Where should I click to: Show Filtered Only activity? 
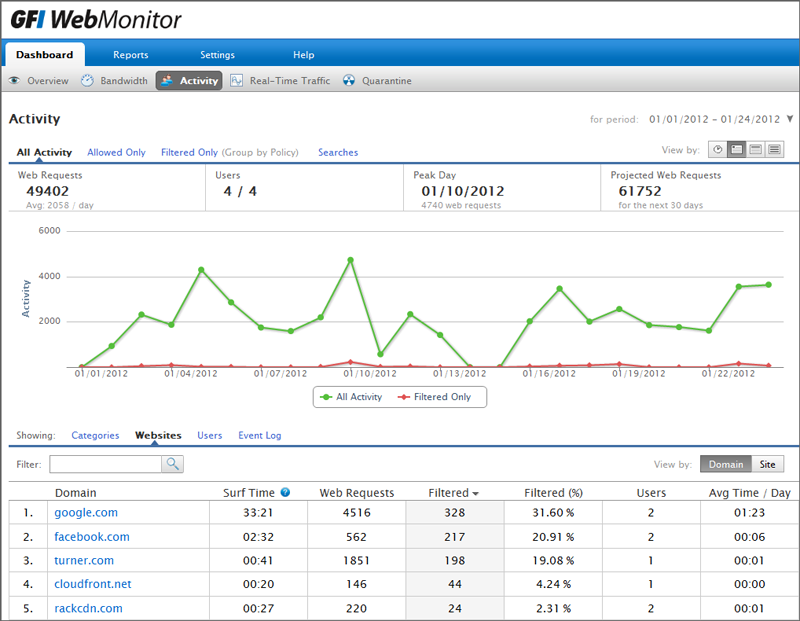click(189, 152)
